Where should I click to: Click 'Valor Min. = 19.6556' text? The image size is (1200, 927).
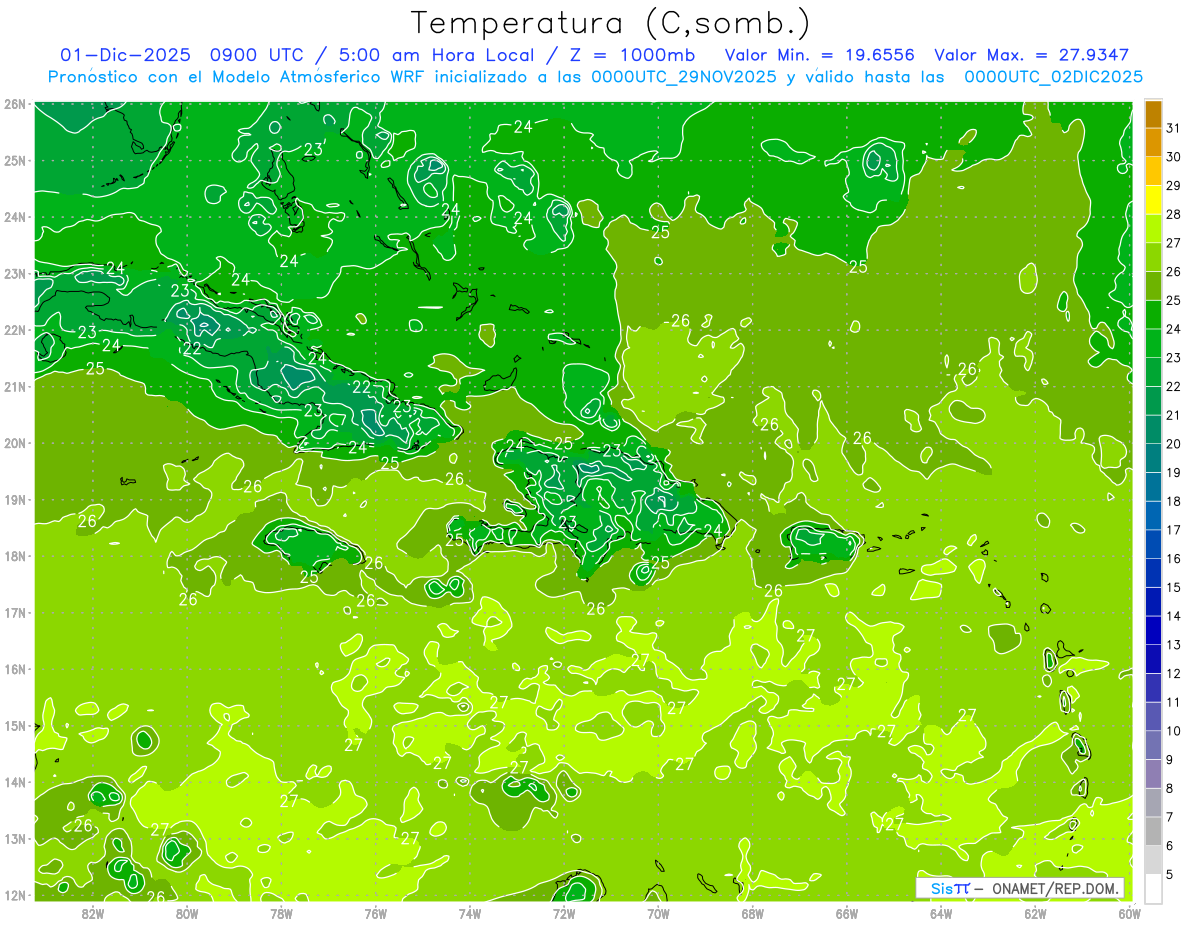point(821,55)
